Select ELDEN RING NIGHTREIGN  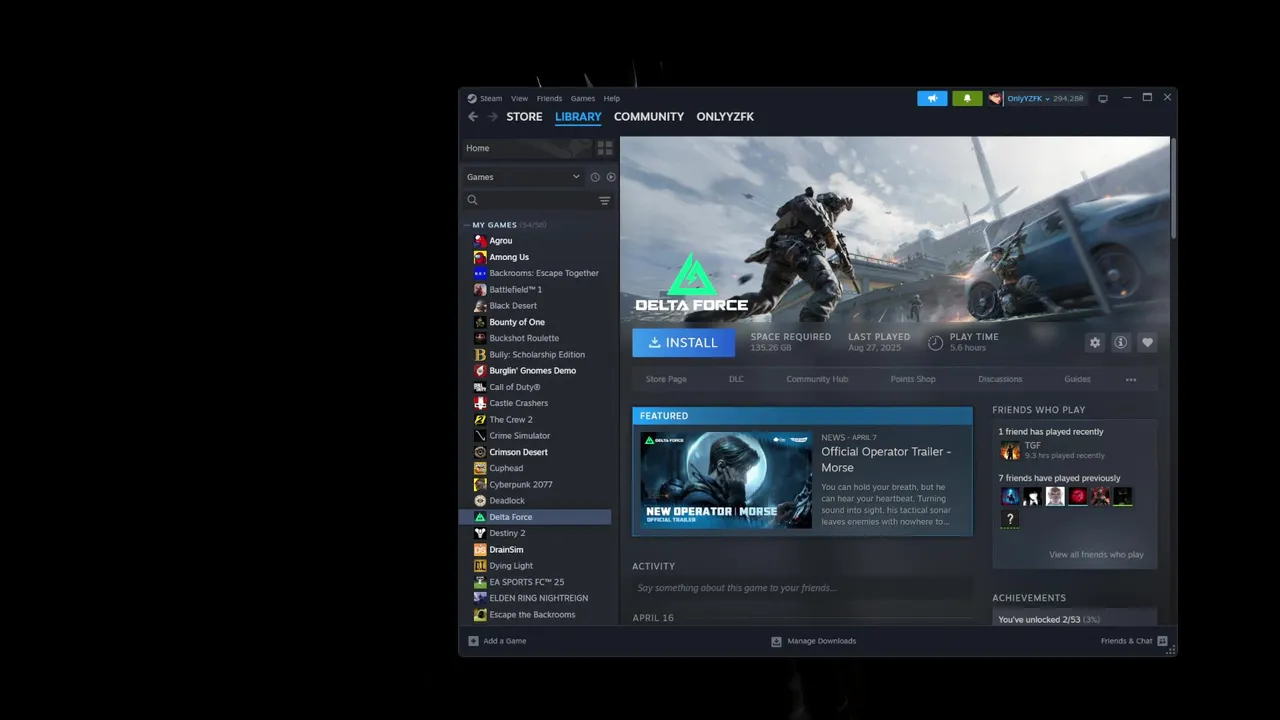pyautogui.click(x=537, y=598)
